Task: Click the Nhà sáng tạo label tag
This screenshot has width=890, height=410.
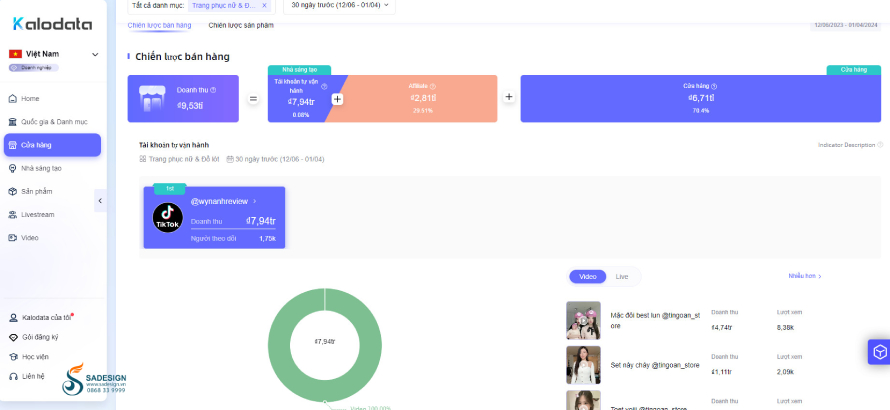Action: click(x=299, y=70)
